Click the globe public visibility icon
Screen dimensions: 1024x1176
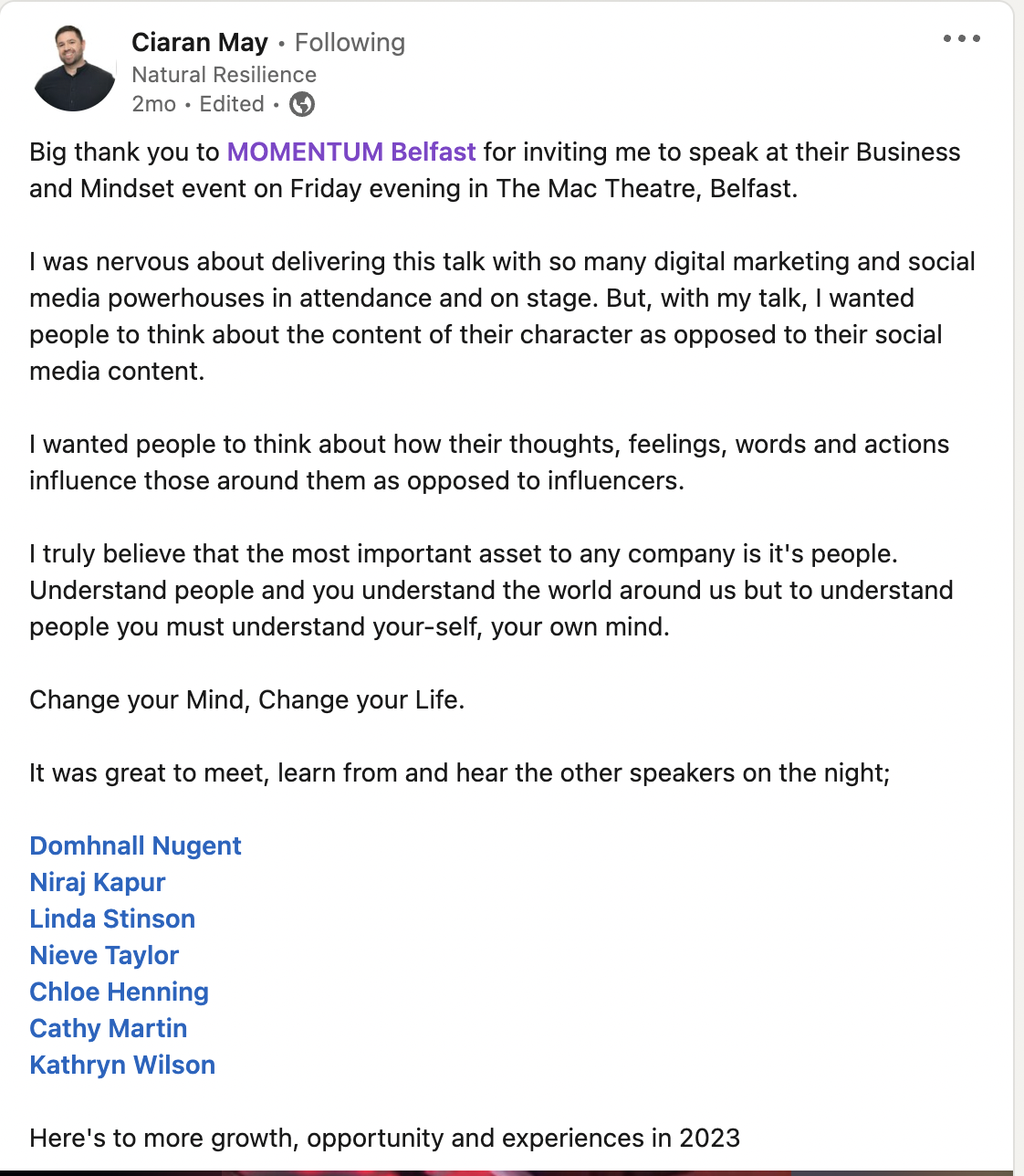[302, 105]
